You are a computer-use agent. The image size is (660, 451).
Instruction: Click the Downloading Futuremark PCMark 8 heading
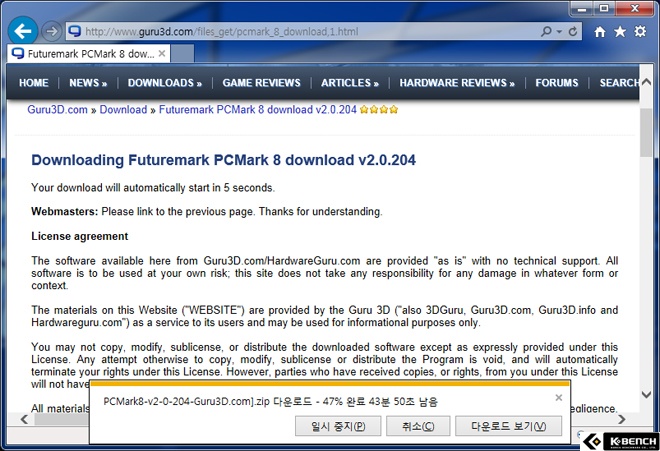click(224, 160)
